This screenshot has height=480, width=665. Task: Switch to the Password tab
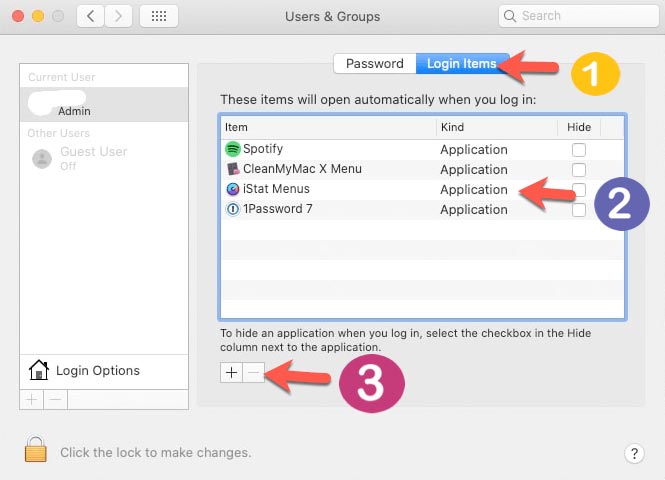coord(374,63)
